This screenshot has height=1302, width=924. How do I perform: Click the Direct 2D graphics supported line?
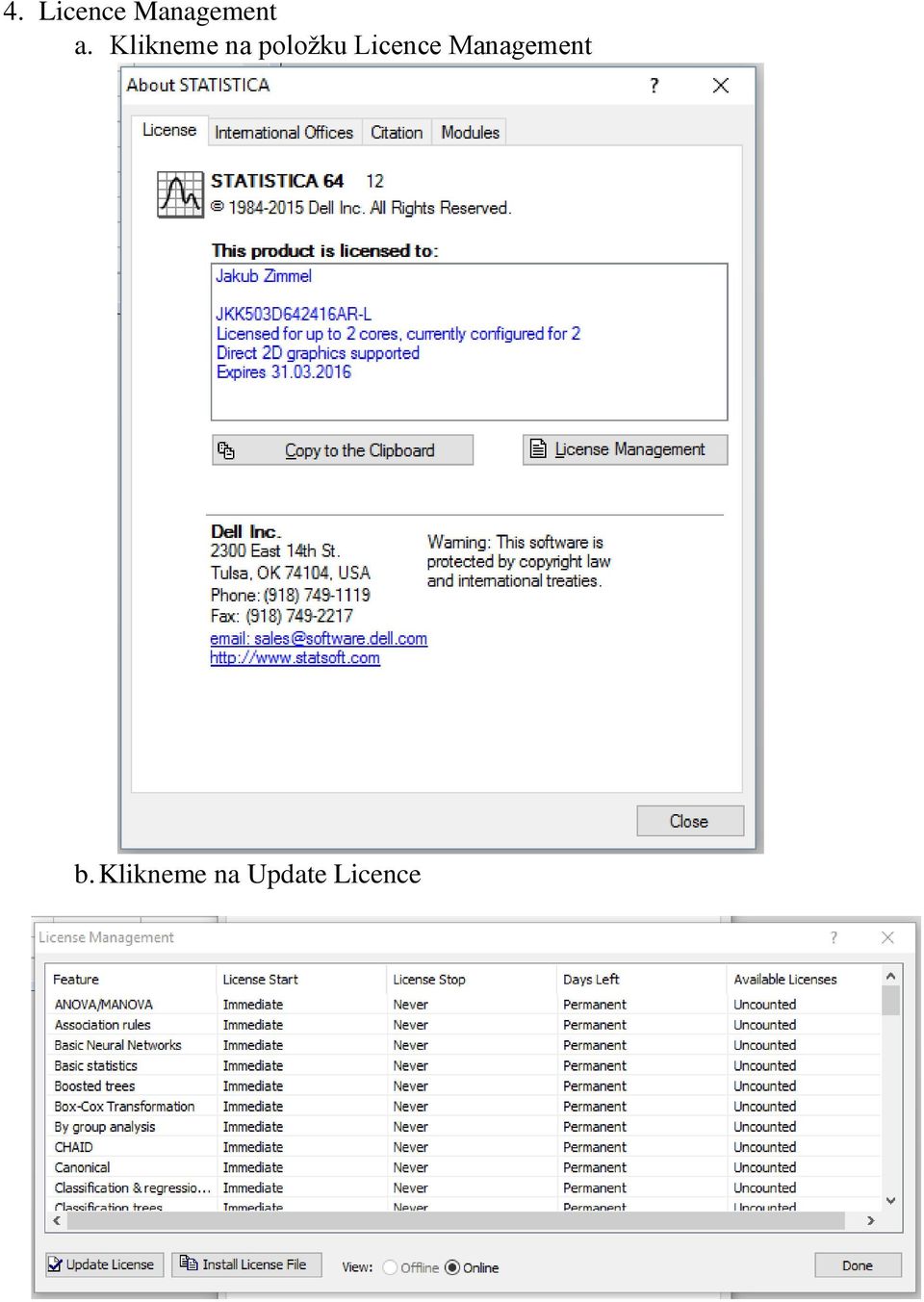(x=318, y=353)
